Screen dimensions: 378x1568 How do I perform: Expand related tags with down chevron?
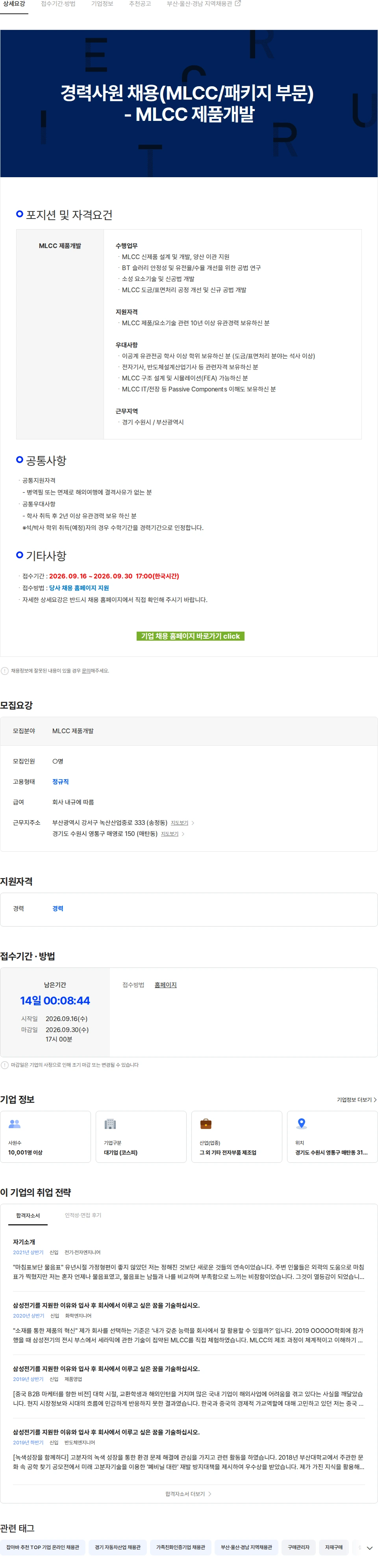point(369,1548)
